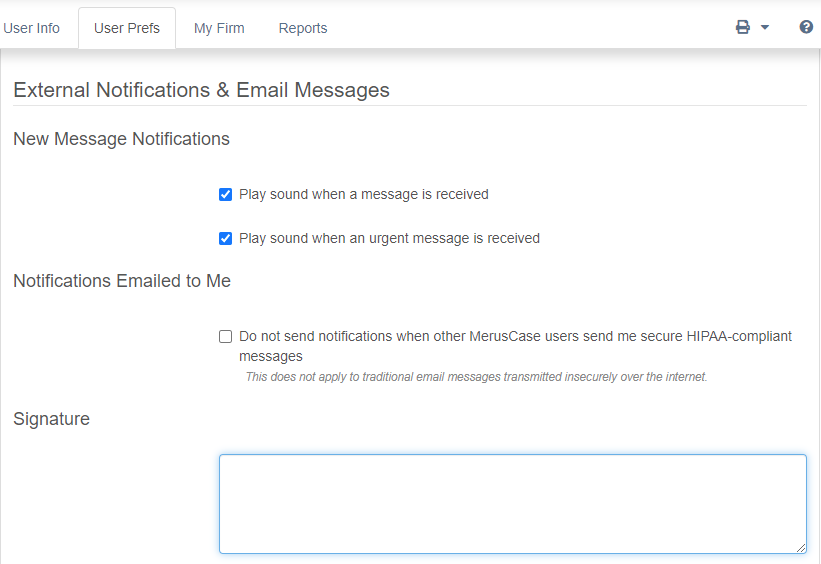Screen dimensions: 821x564
Task: Click the resize handle of the Signature box
Action: tap(801, 548)
